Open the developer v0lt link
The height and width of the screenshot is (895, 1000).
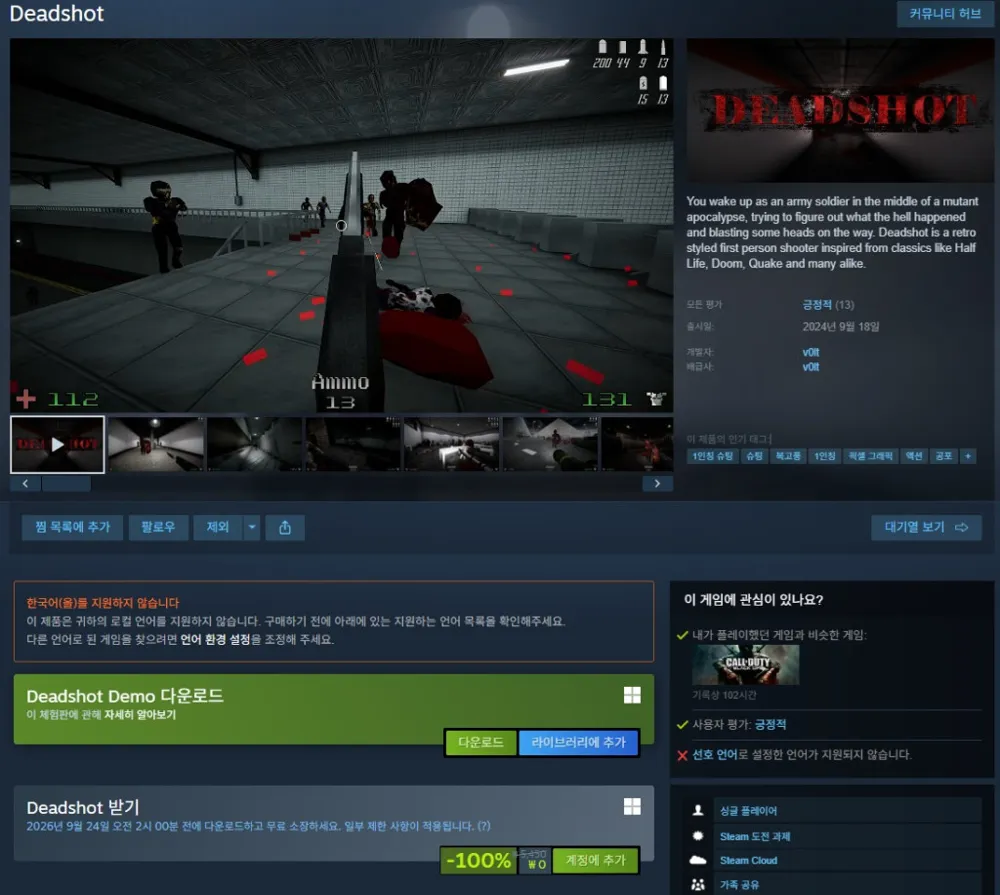(811, 352)
